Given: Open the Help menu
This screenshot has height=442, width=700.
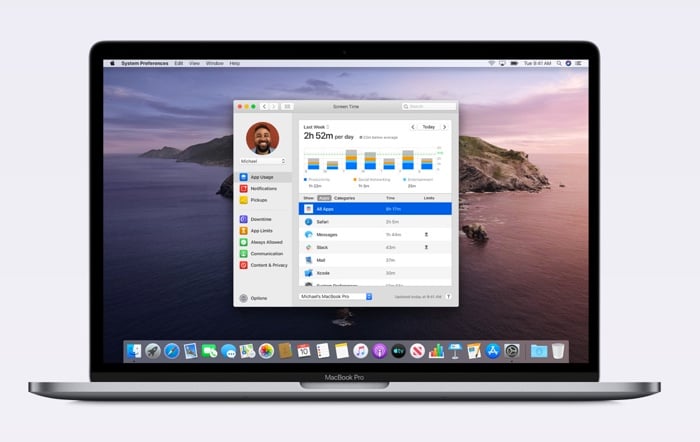Looking at the screenshot, I should tap(234, 63).
